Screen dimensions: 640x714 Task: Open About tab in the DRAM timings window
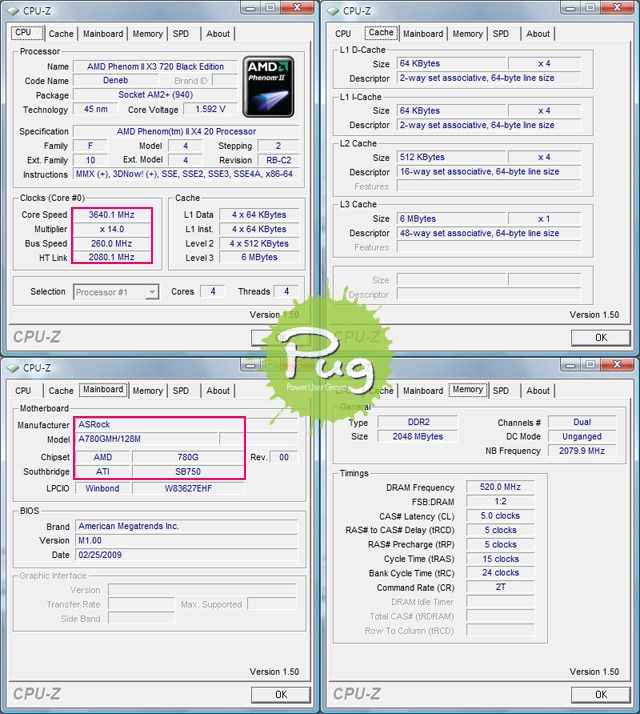click(538, 391)
